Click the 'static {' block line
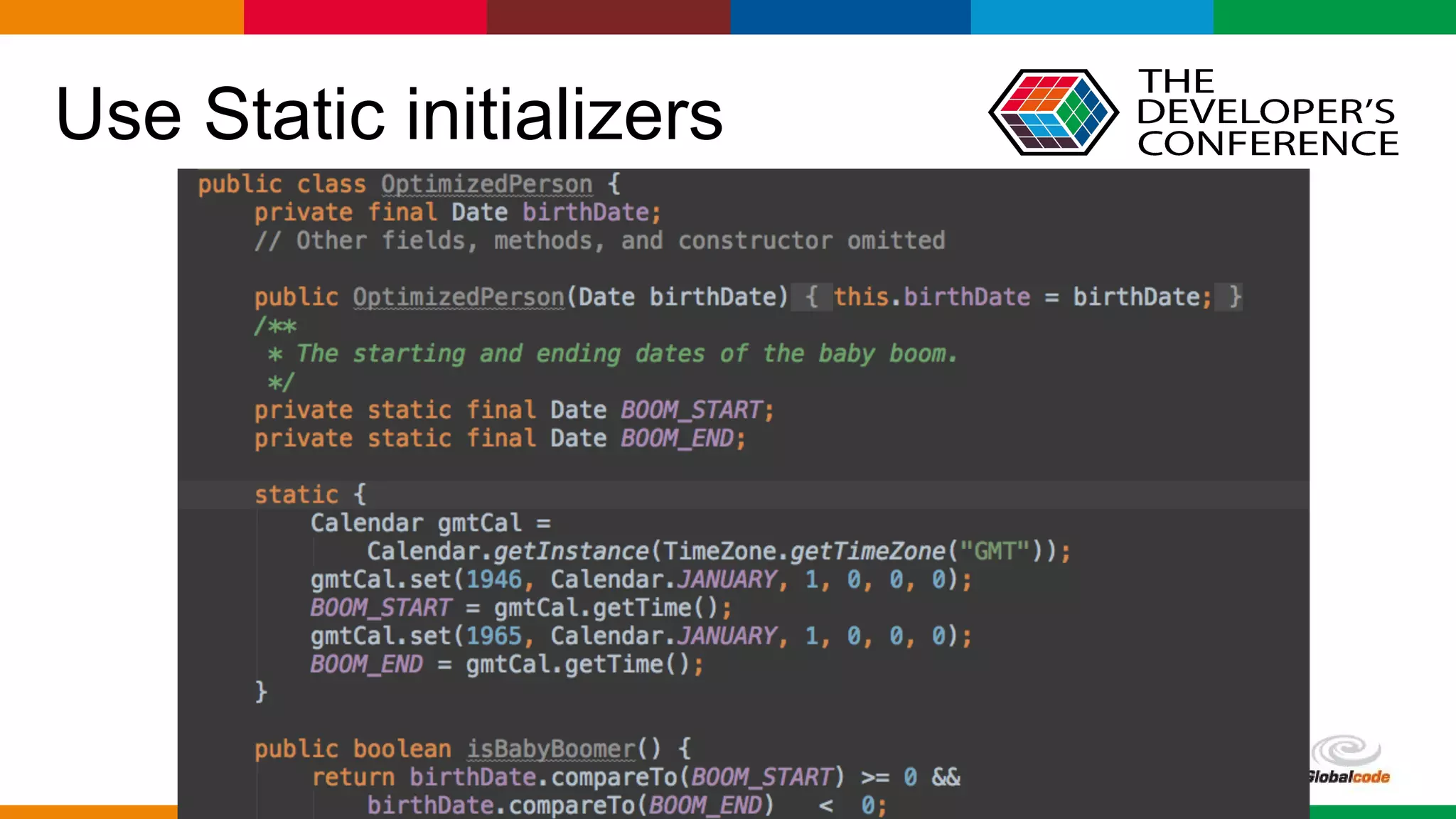The height and width of the screenshot is (819, 1456). pyautogui.click(x=311, y=494)
